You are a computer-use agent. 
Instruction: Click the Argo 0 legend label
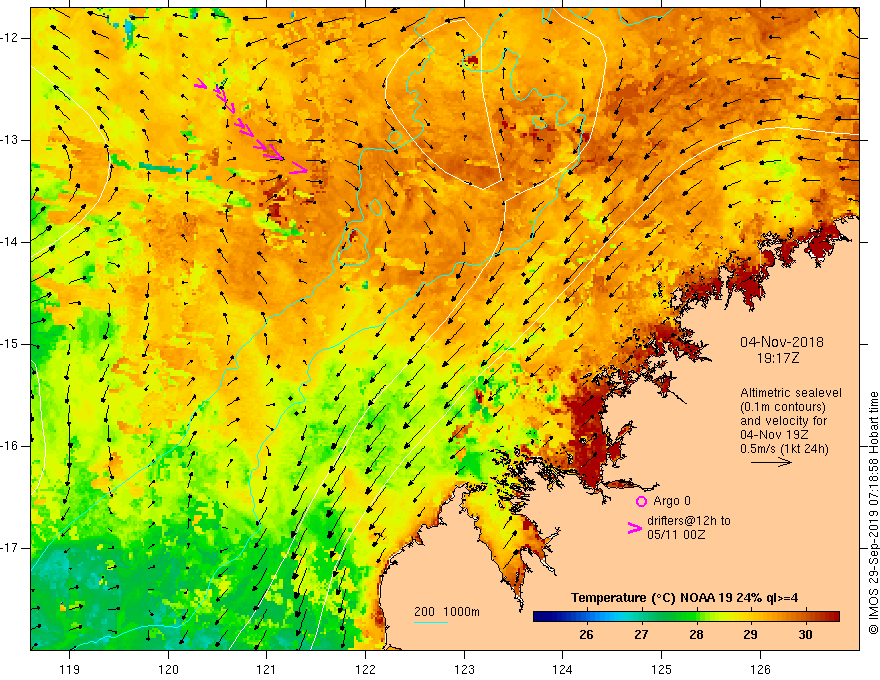pos(672,501)
